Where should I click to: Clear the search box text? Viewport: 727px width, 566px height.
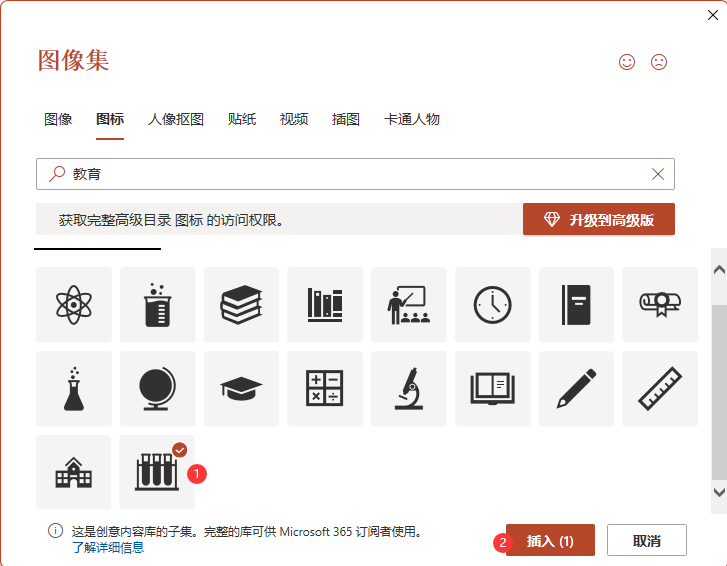click(x=658, y=174)
